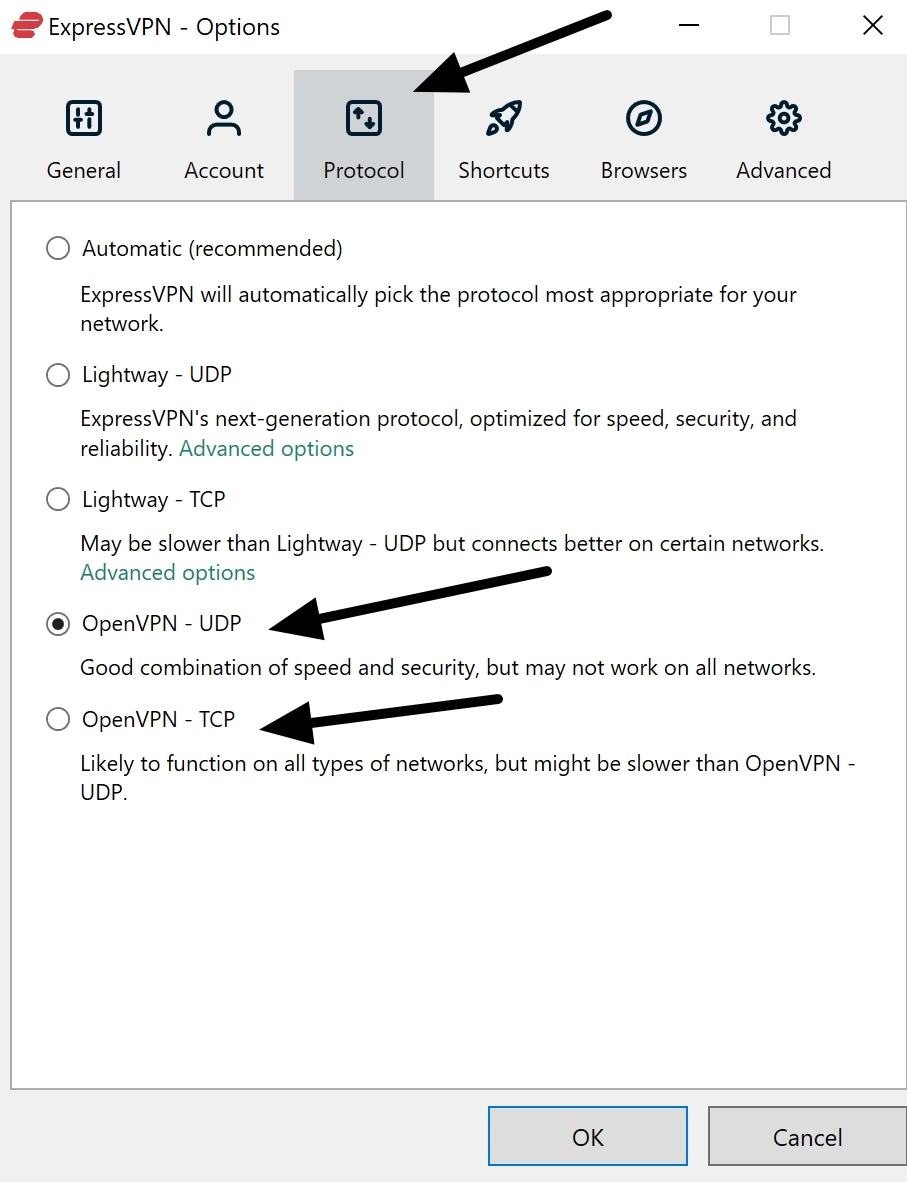Image resolution: width=907 pixels, height=1182 pixels.
Task: Select the Automatic recommended protocol
Action: point(57,248)
